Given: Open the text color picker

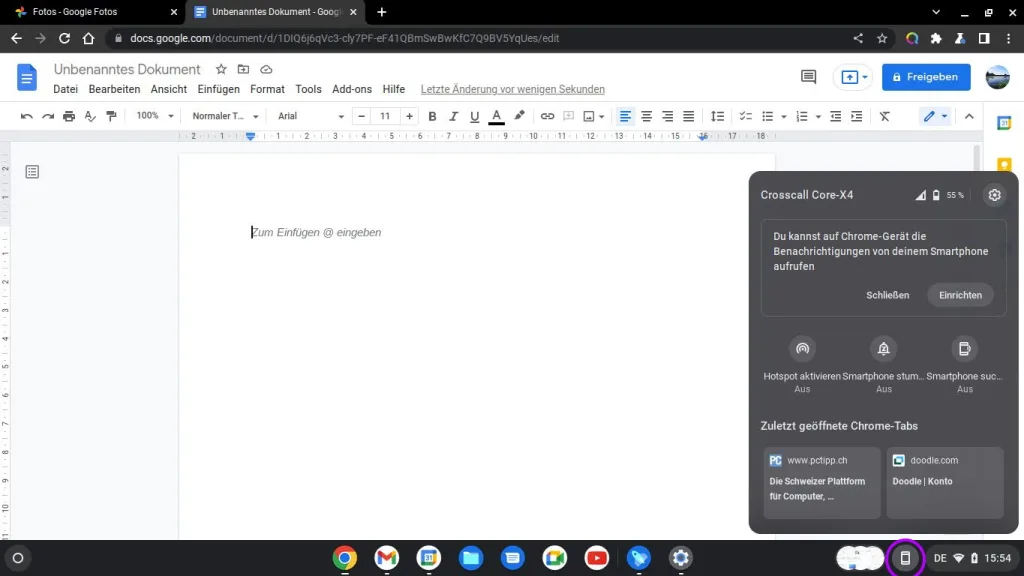Looking at the screenshot, I should click(x=496, y=116).
